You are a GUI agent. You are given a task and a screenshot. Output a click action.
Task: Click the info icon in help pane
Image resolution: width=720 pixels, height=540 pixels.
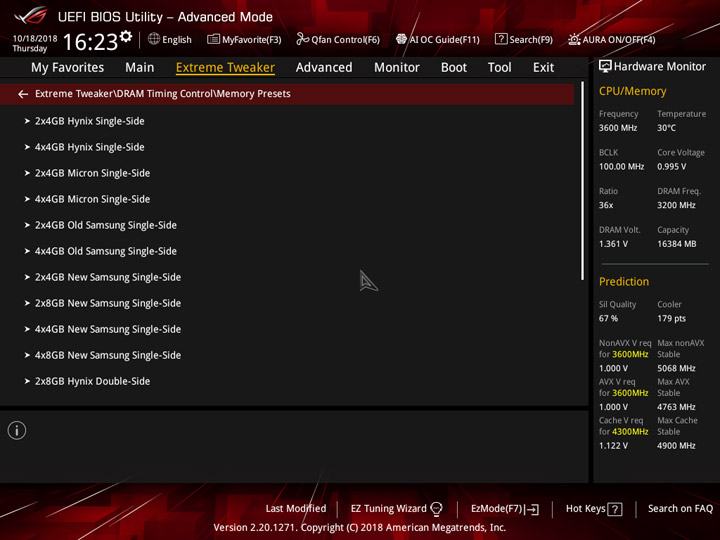tap(17, 430)
